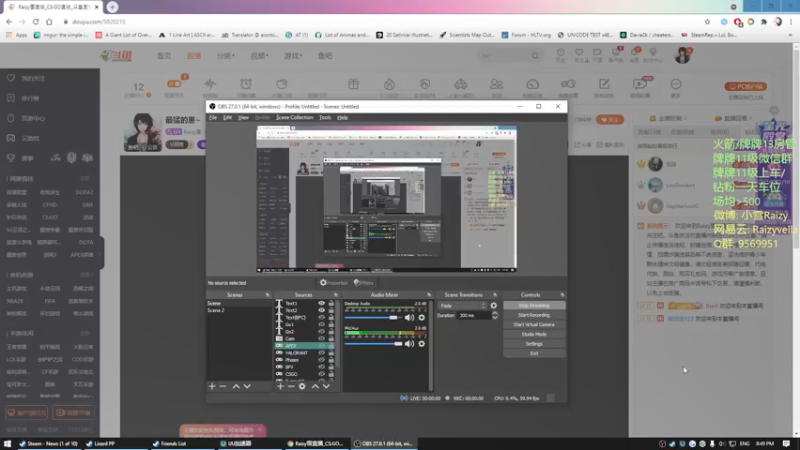Lock the Text1 source
This screenshot has height=450, width=800.
331,303
